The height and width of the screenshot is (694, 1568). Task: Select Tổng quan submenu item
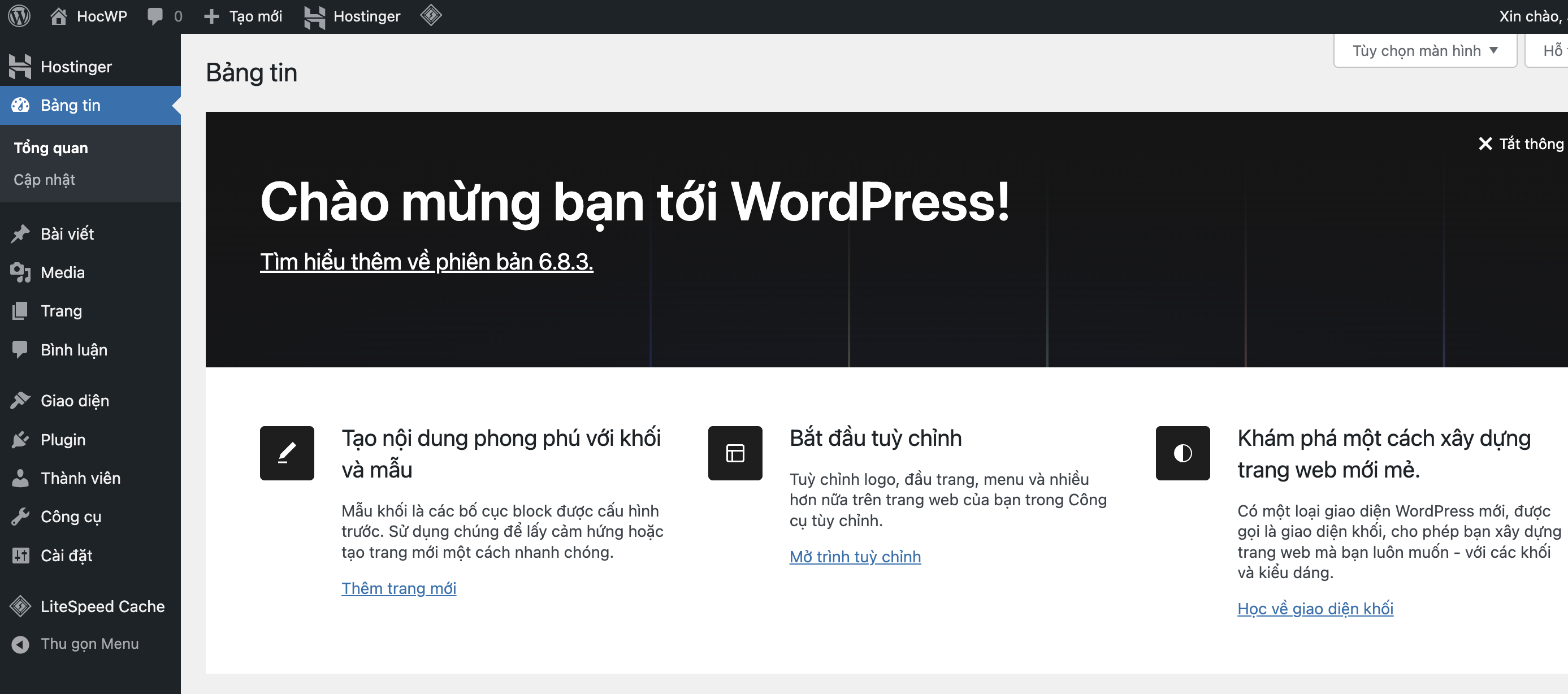(50, 148)
